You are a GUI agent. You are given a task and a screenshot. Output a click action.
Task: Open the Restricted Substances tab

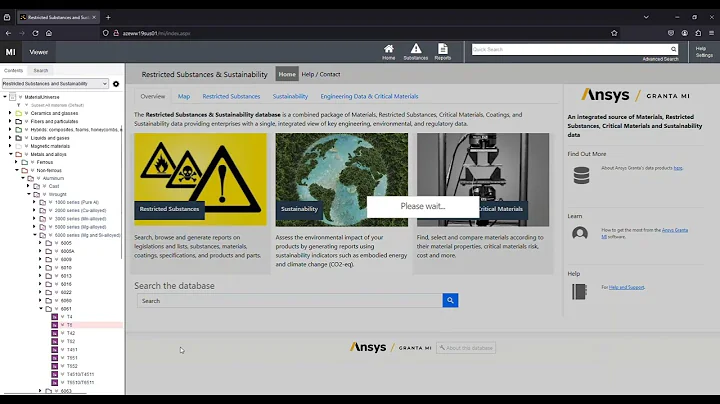231,96
